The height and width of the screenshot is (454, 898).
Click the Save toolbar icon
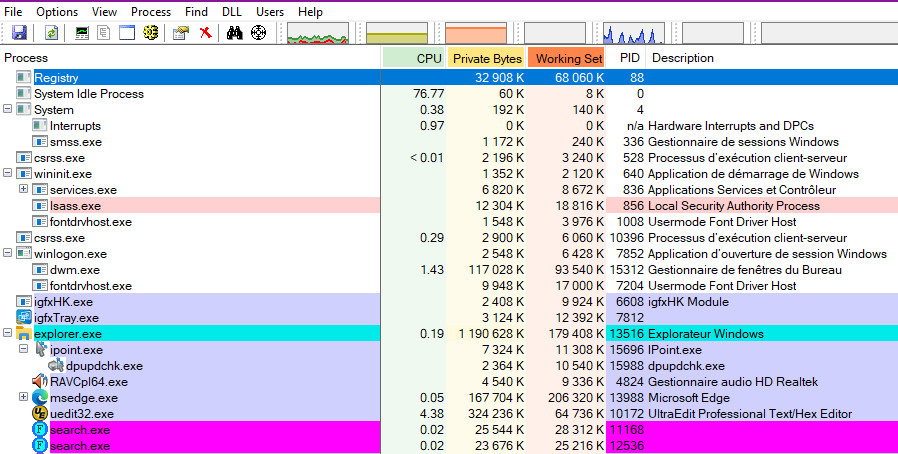(x=19, y=33)
